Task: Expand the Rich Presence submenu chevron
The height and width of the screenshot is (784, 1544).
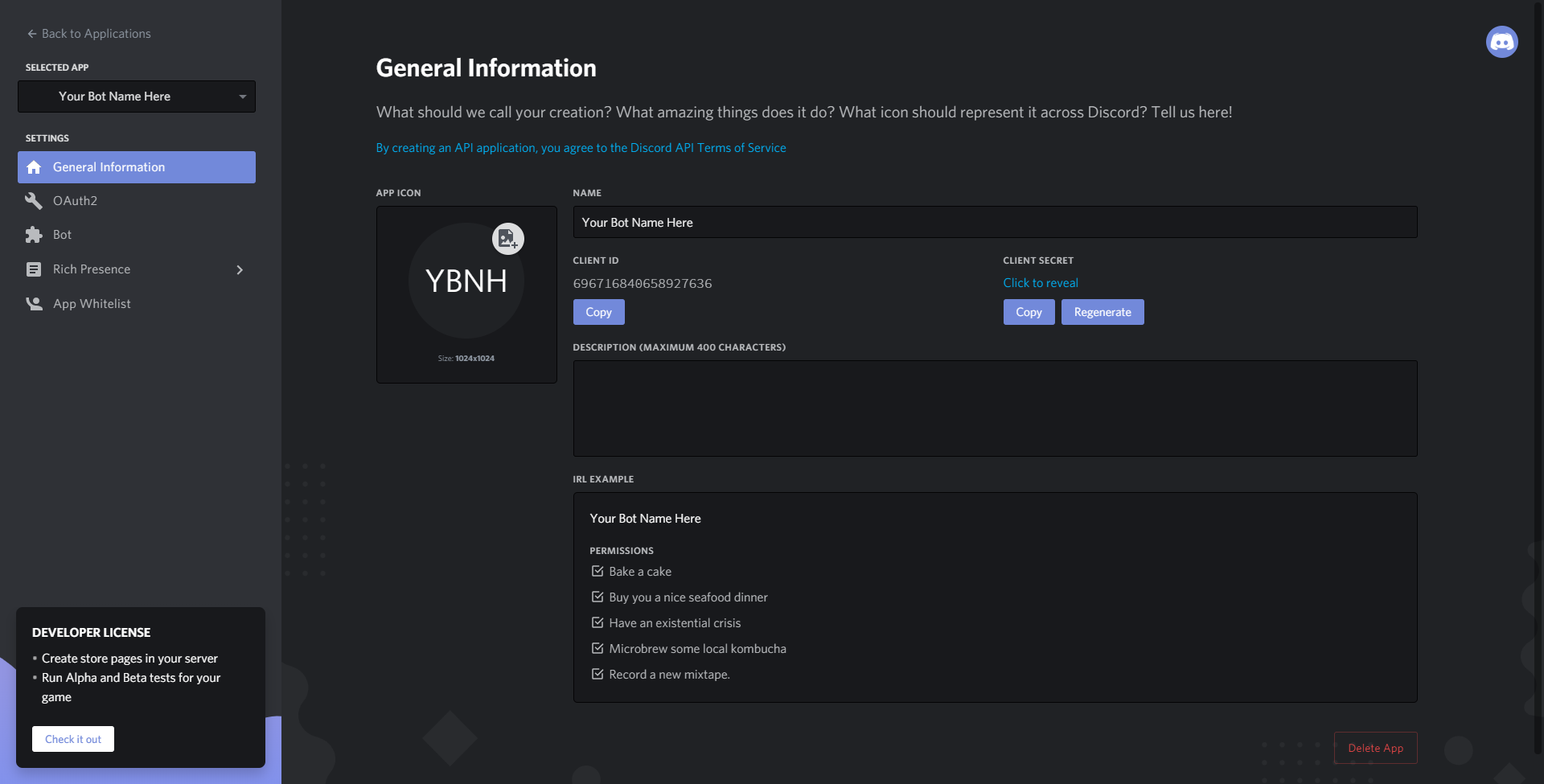Action: (x=240, y=269)
